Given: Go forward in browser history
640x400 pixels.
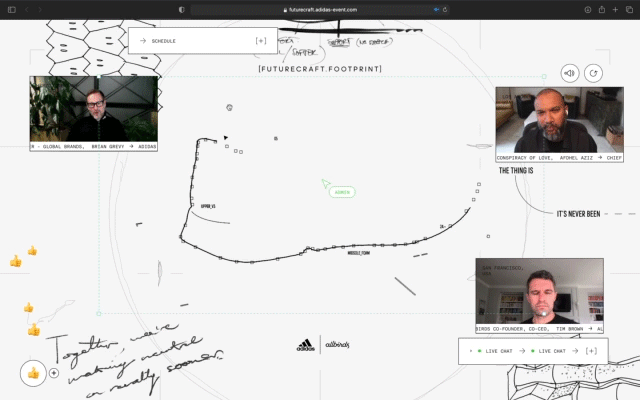Looking at the screenshot, I should tap(40, 9).
